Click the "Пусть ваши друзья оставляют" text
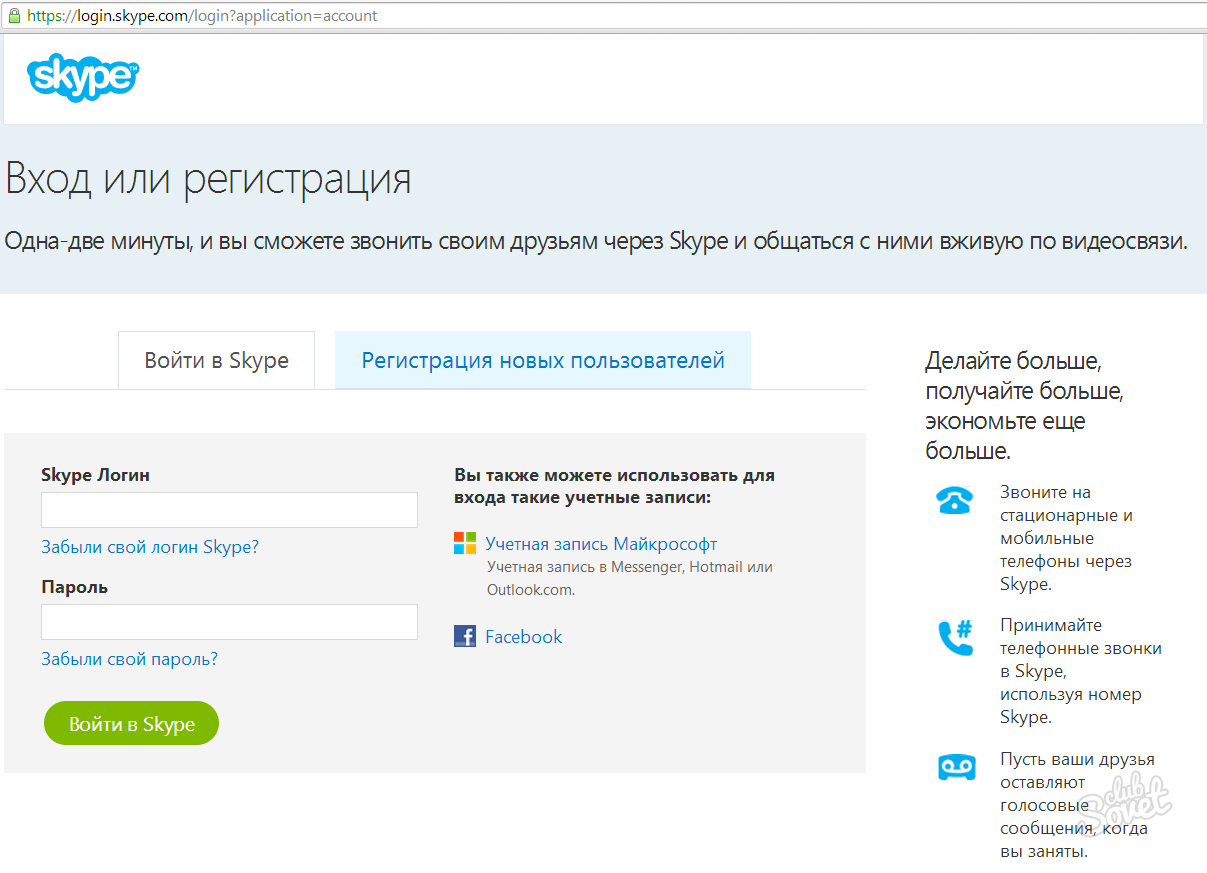1207x873 pixels. 1078,806
